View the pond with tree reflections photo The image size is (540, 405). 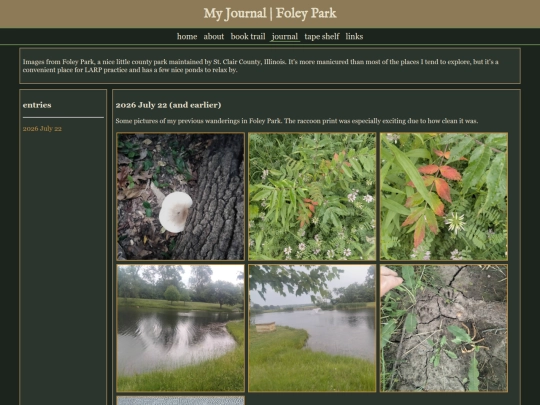(180, 328)
